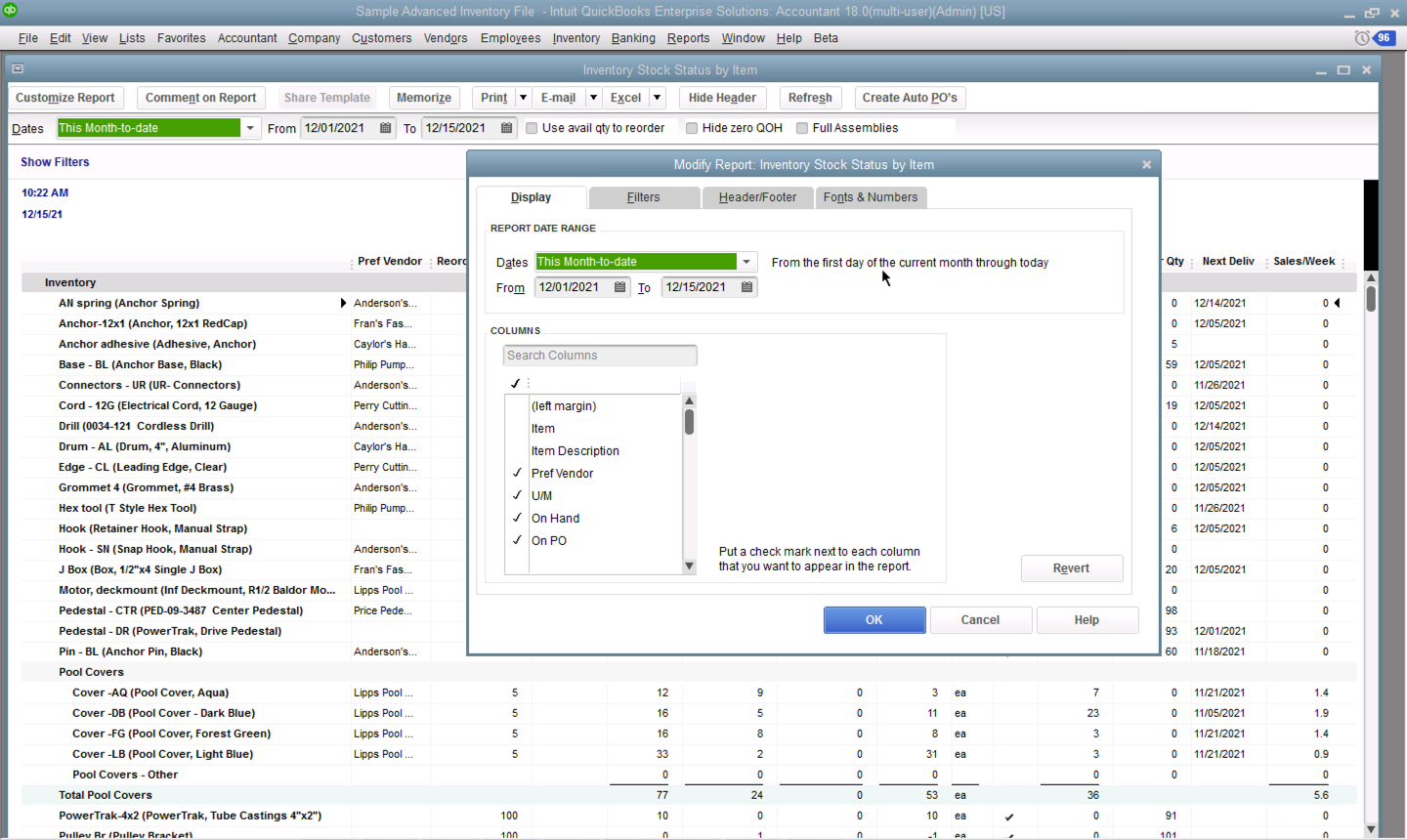Viewport: 1407px width, 840px height.
Task: Open the From date calendar in dialog
Action: pos(619,287)
